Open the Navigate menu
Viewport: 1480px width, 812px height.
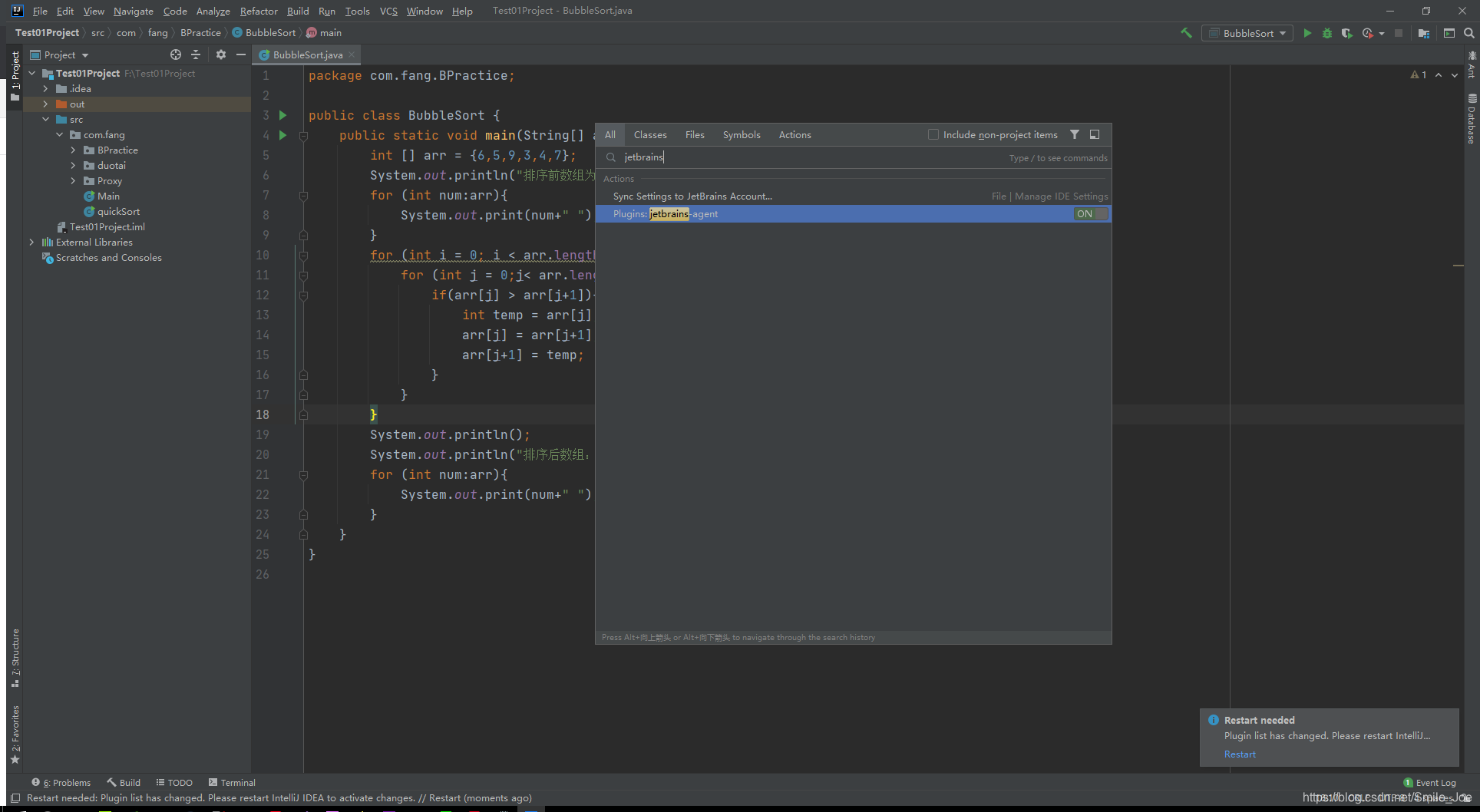coord(134,11)
